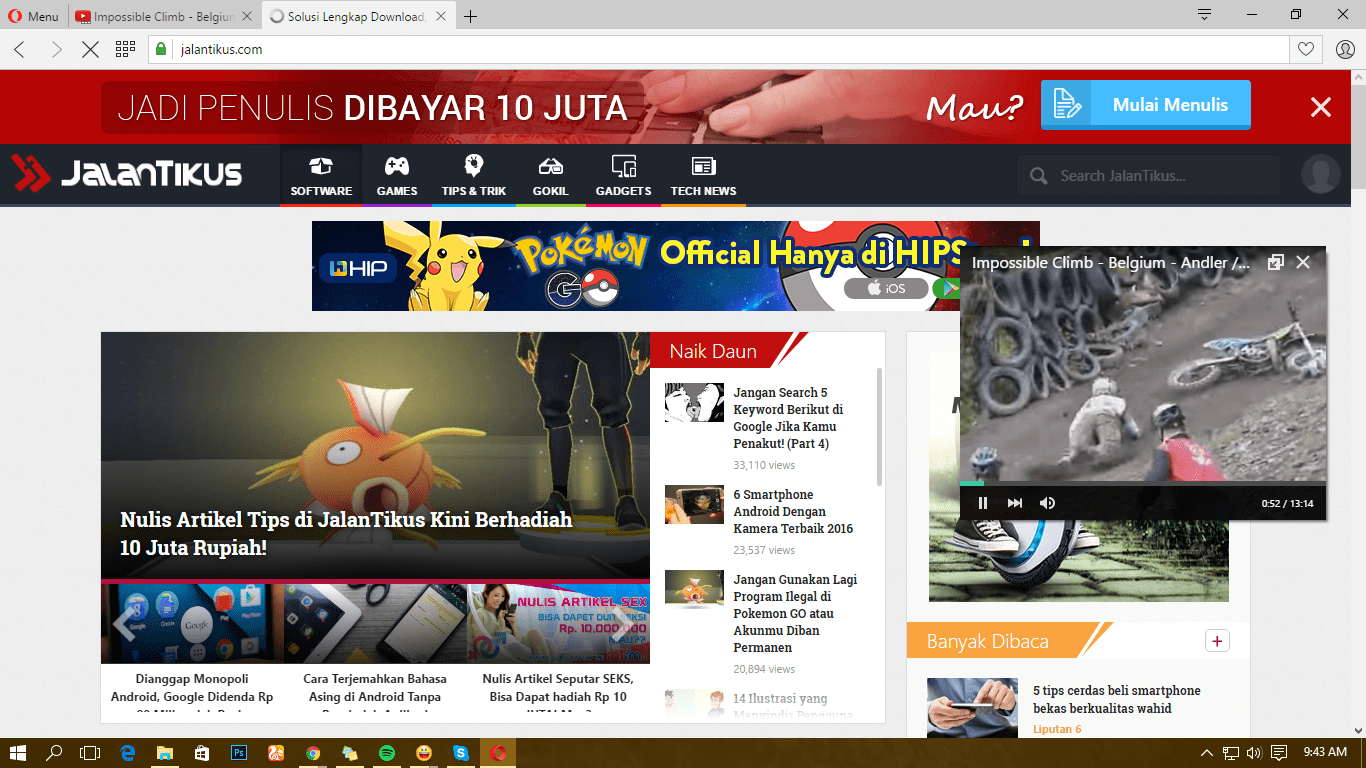The image size is (1366, 768).
Task: Open Dianggap Monopoli Android article thumbnail
Action: tap(192, 624)
